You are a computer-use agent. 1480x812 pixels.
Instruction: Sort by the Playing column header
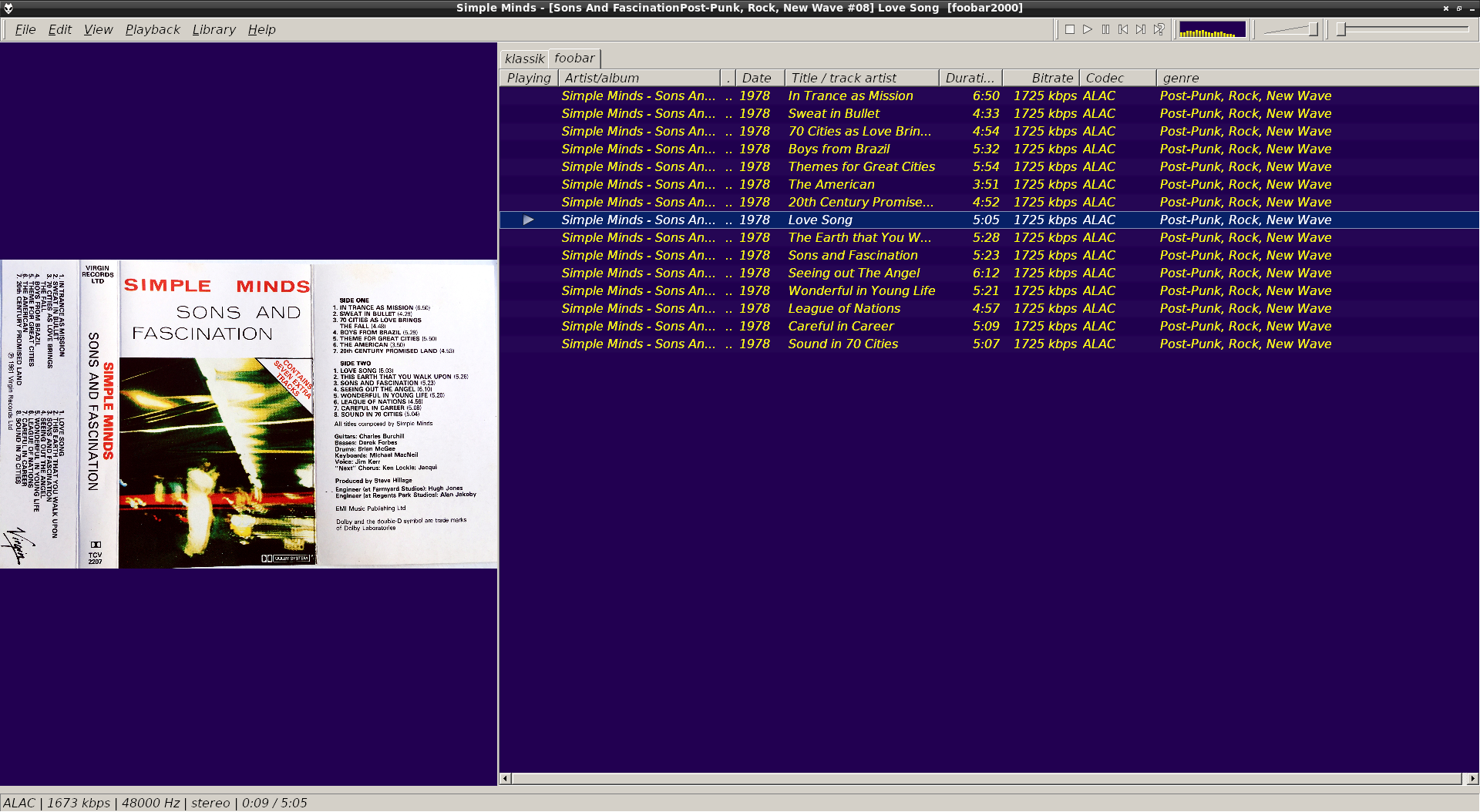point(529,78)
